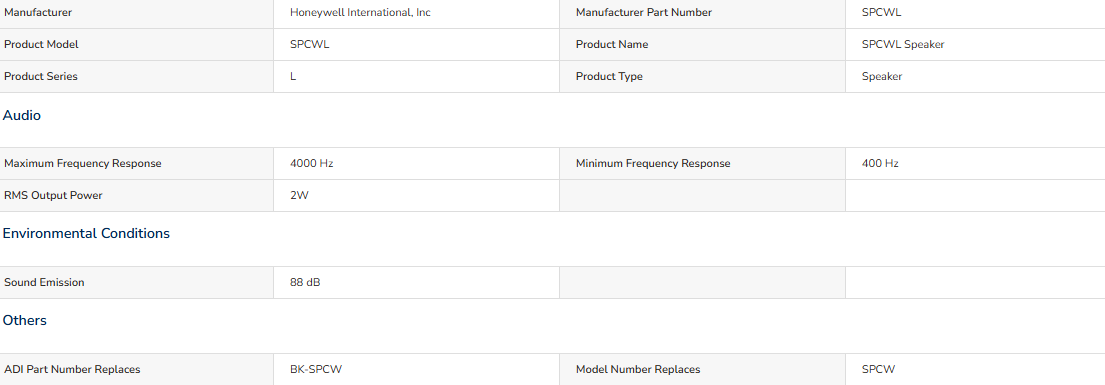Click the SPCWL Speaker product name value

click(903, 44)
